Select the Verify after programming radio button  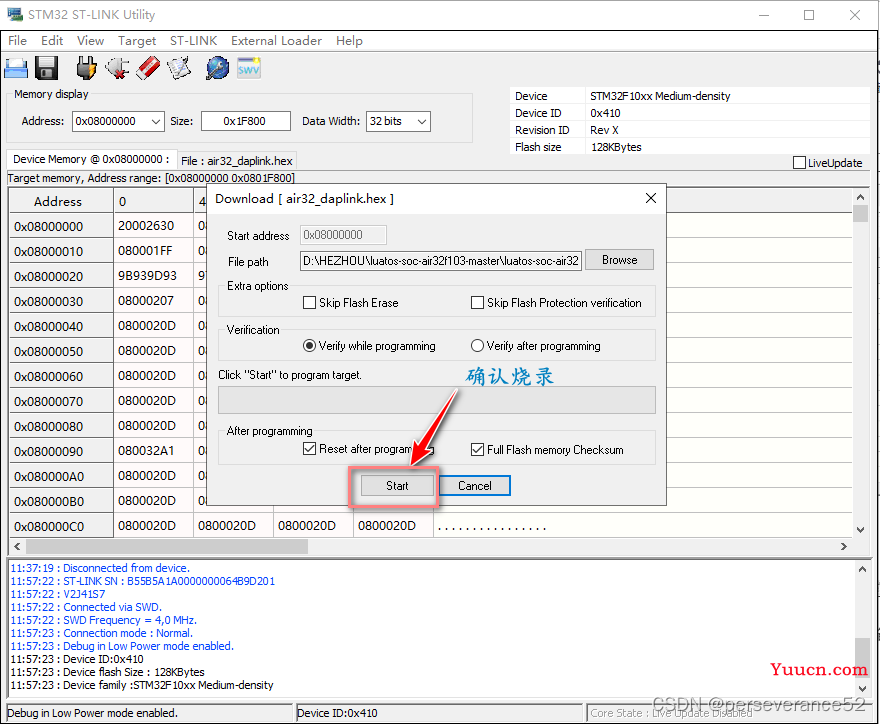(477, 346)
